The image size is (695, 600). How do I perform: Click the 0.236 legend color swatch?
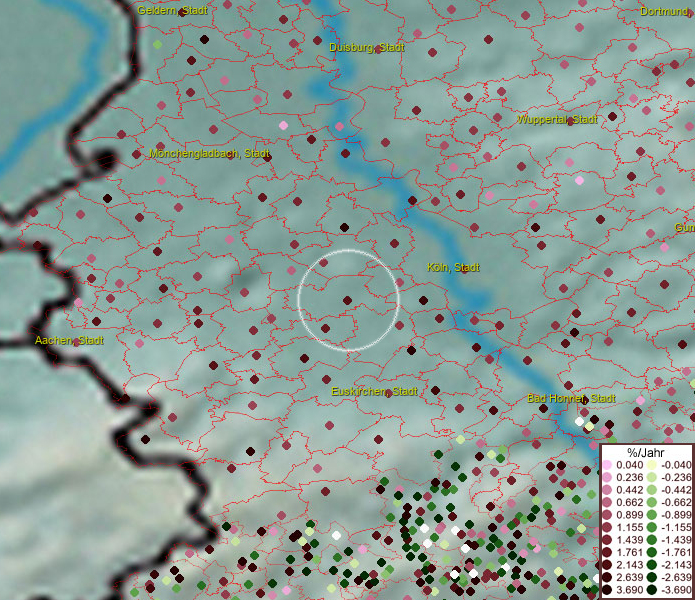pyautogui.click(x=607, y=477)
